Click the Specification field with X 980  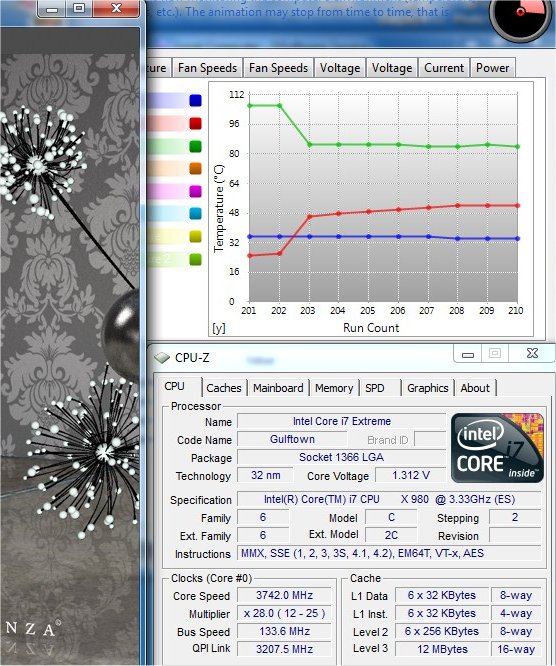389,500
